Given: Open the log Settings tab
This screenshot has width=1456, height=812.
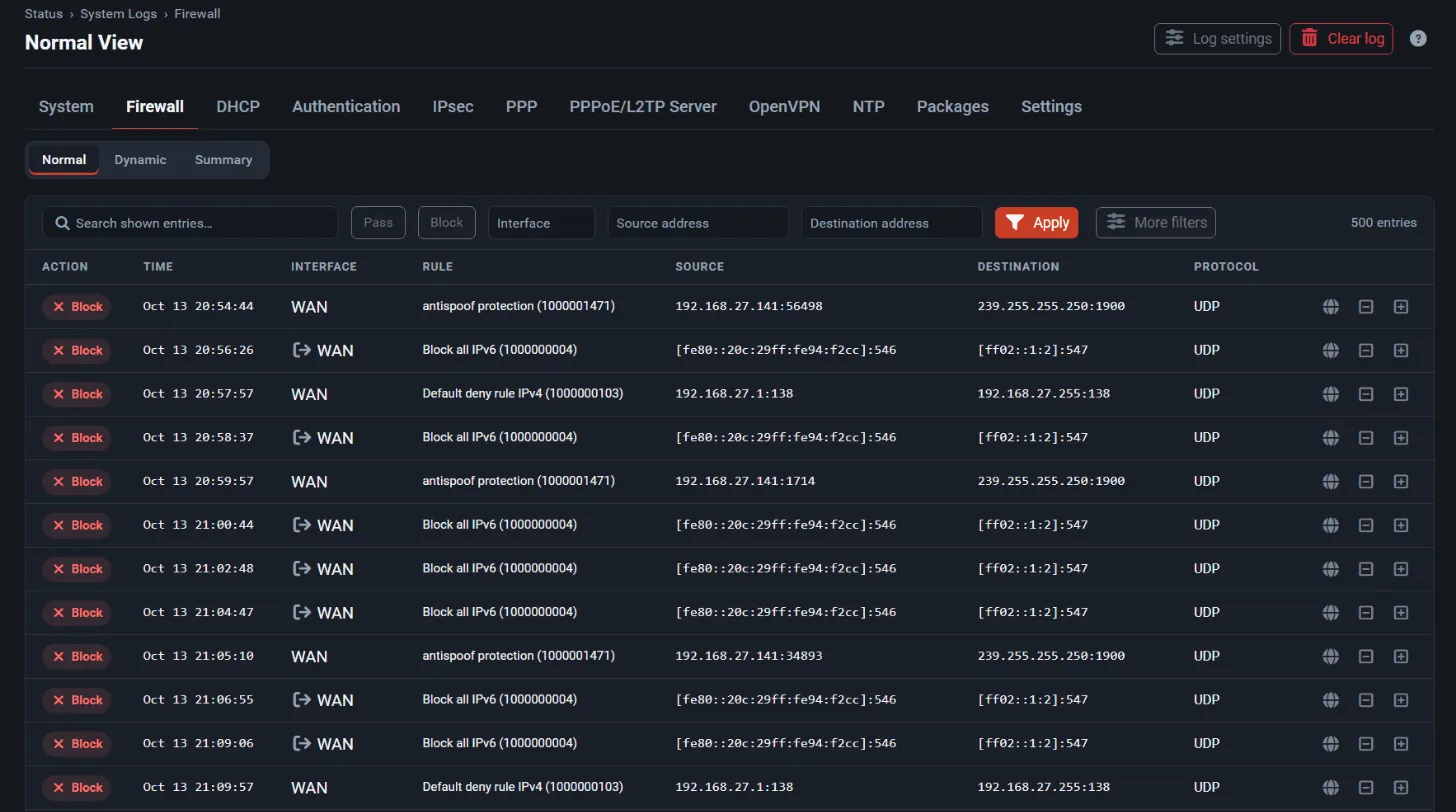Looking at the screenshot, I should click(1051, 107).
